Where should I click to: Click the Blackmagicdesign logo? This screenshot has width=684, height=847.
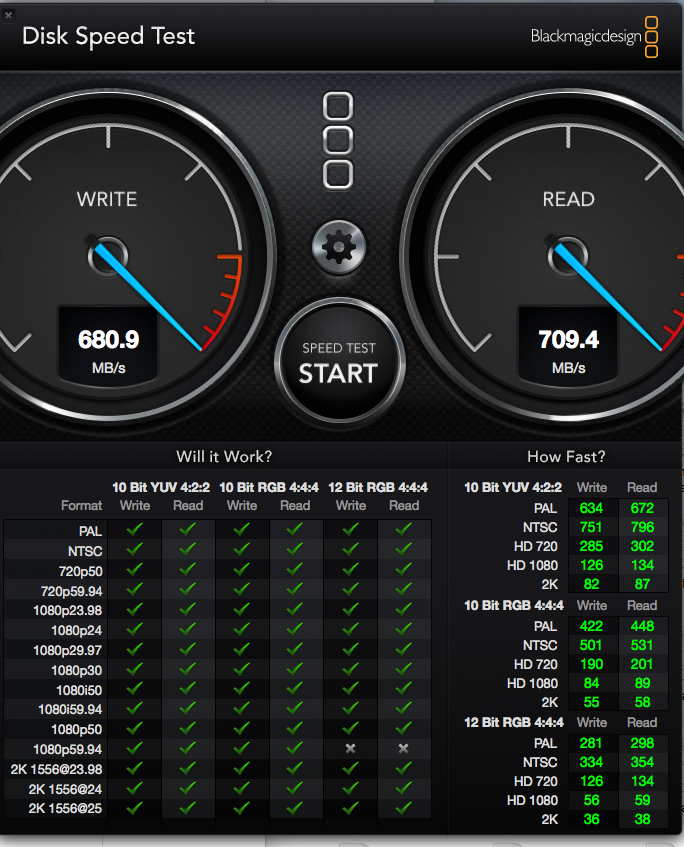click(x=594, y=37)
